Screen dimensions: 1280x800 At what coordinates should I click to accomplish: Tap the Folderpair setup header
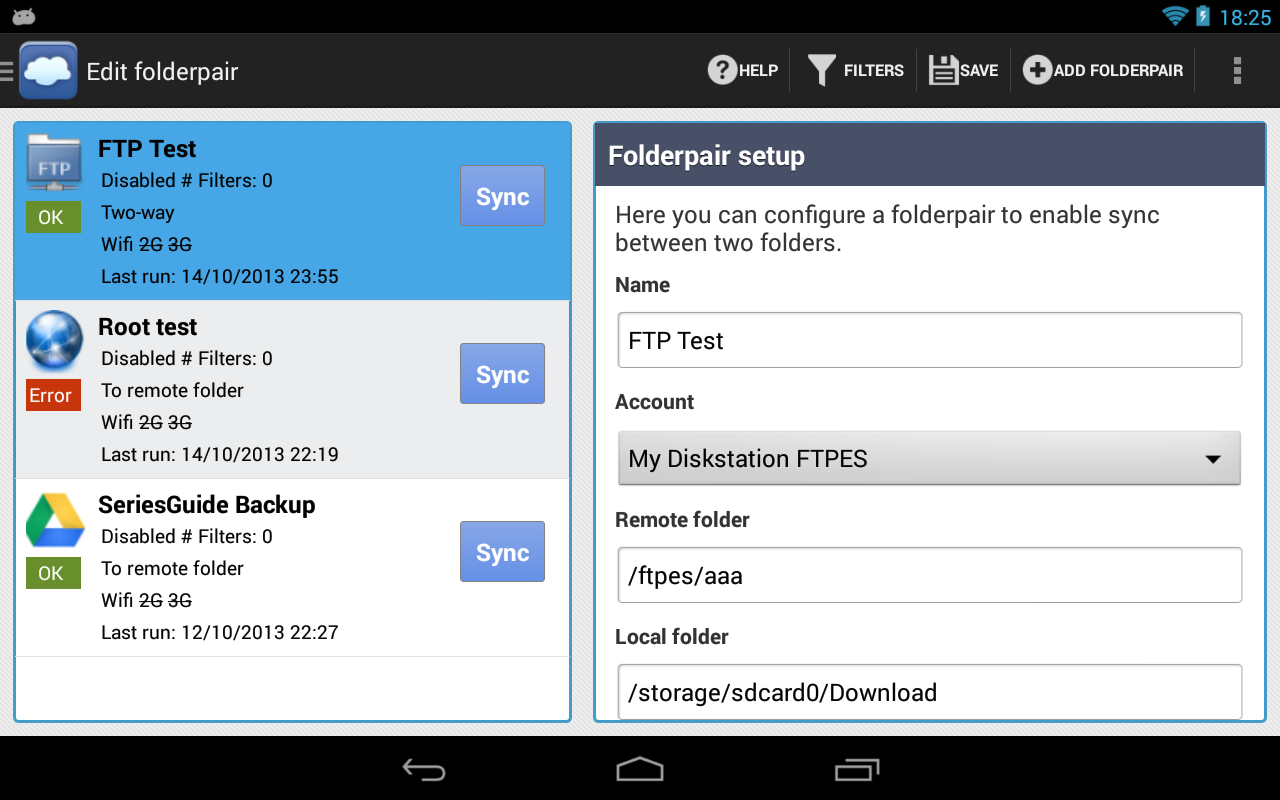pyautogui.click(x=929, y=155)
